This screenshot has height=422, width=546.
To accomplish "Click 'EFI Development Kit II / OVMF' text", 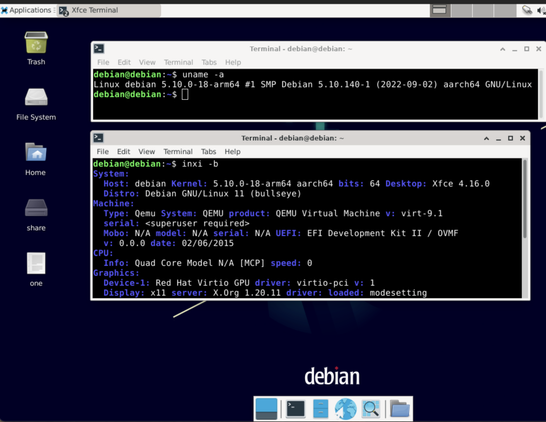I will pyautogui.click(x=382, y=233).
